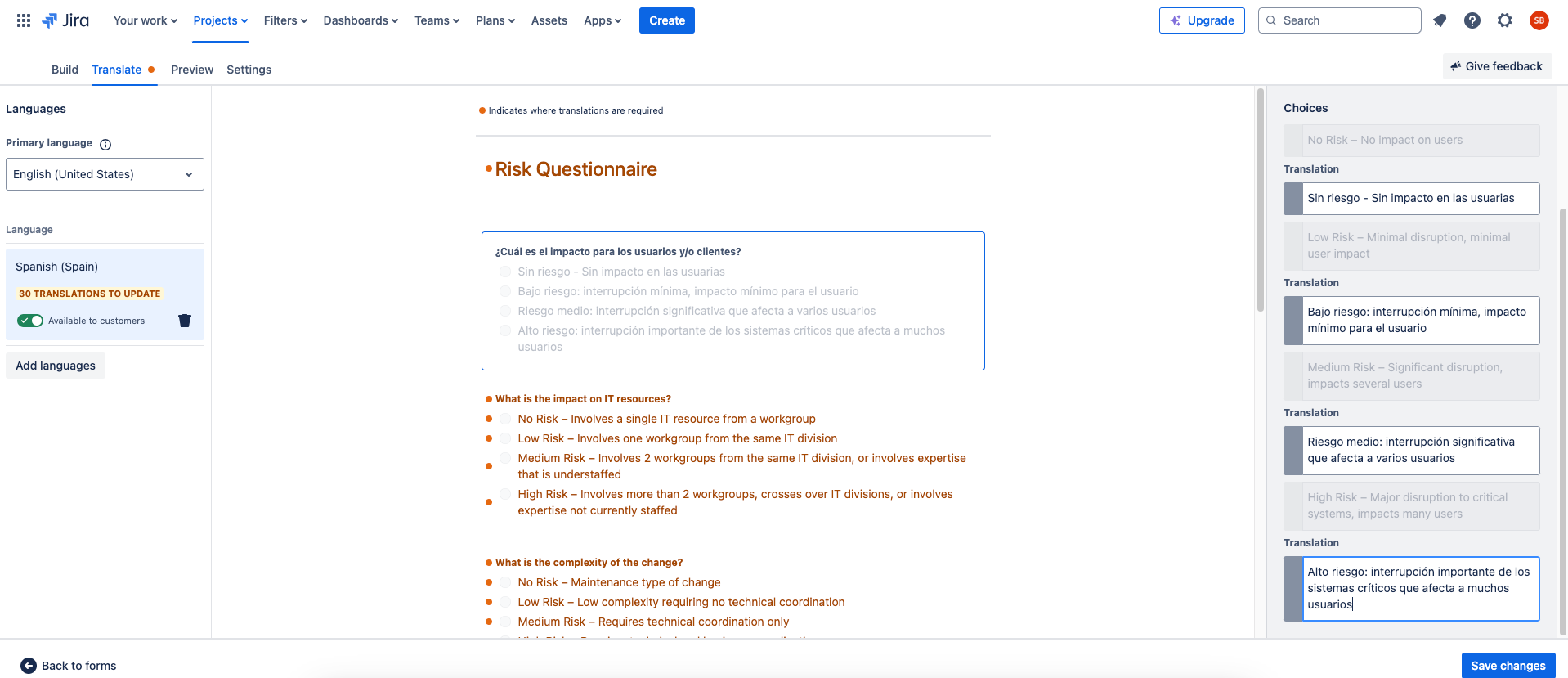
Task: Click the primary language info icon
Action: pyautogui.click(x=105, y=145)
